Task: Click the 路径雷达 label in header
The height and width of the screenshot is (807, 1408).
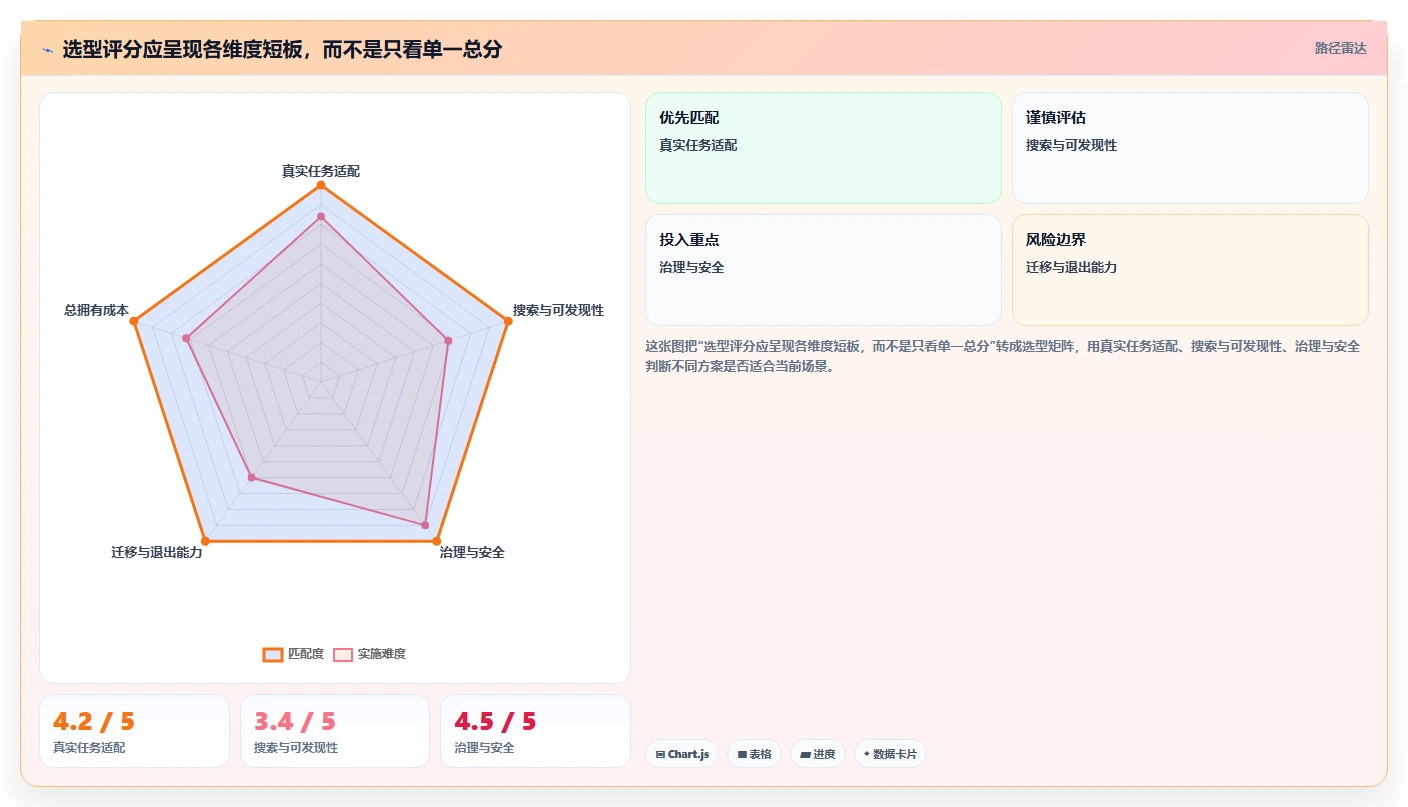Action: click(x=1340, y=48)
